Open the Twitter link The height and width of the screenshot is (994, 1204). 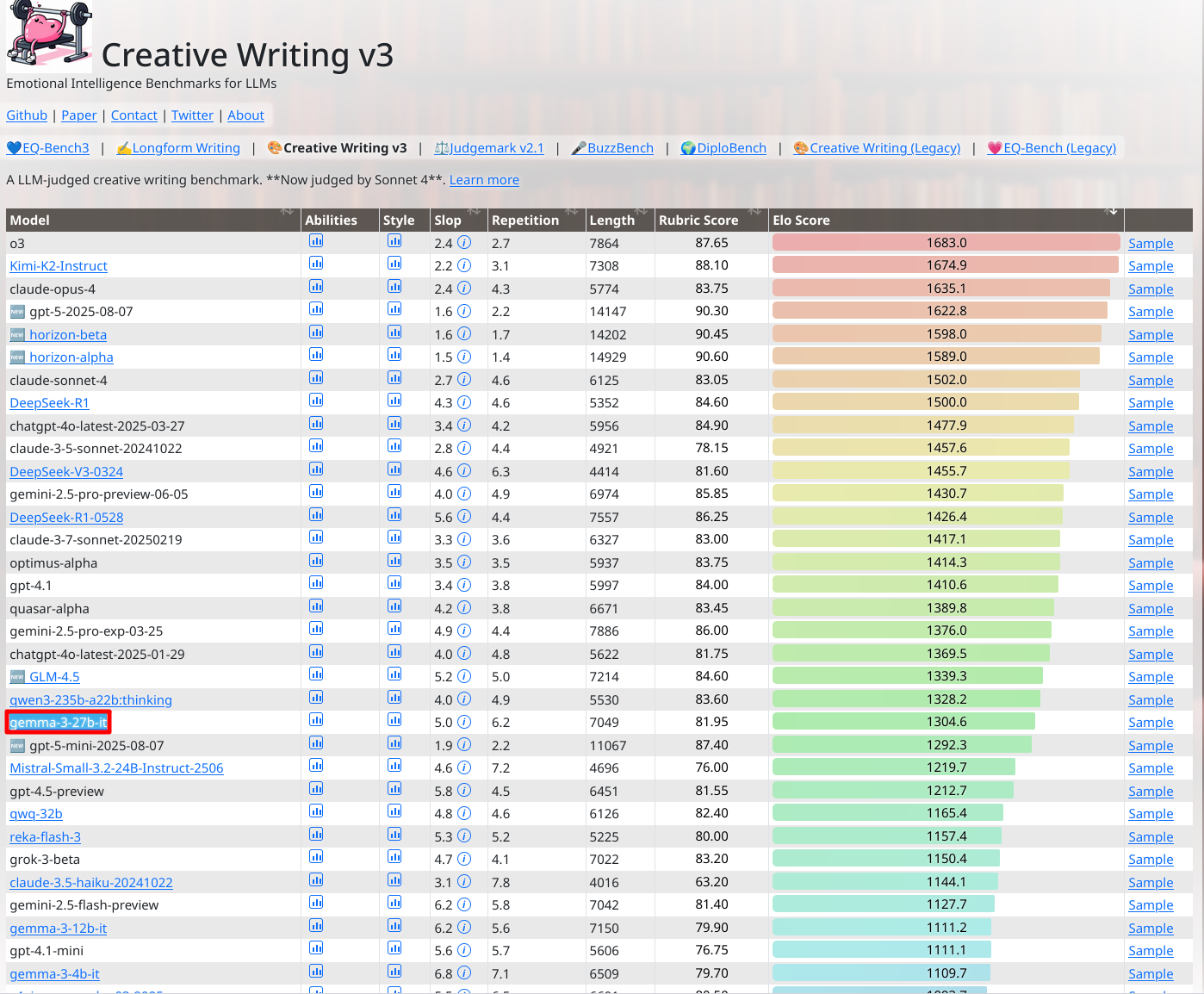coord(192,115)
